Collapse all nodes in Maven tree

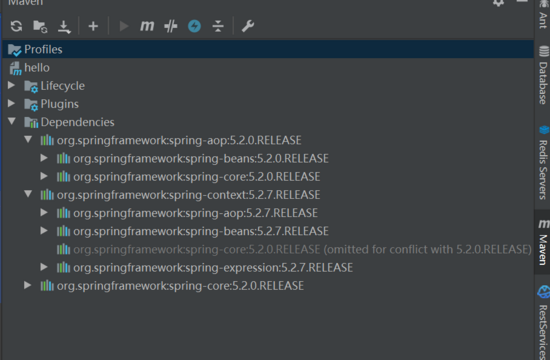(x=218, y=26)
